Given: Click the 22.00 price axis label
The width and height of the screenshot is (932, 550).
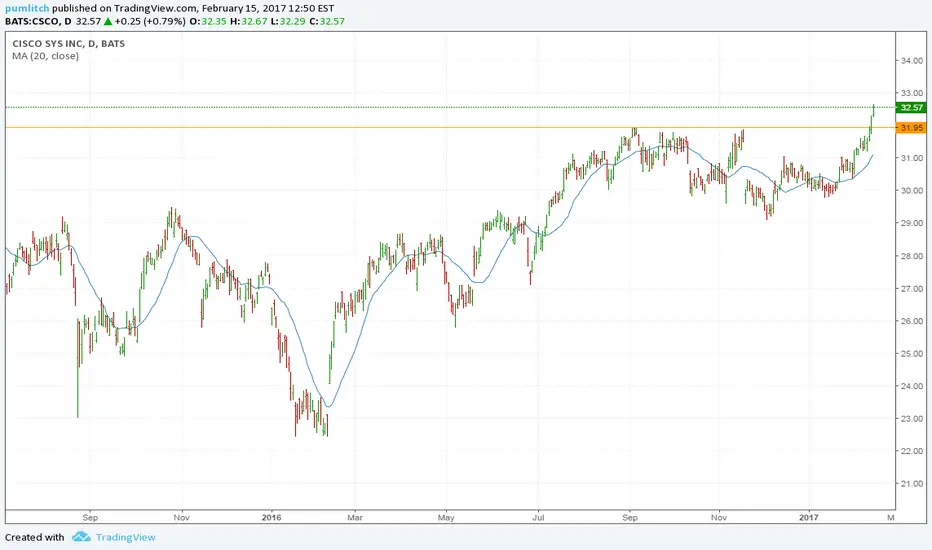Looking at the screenshot, I should 912,451.
